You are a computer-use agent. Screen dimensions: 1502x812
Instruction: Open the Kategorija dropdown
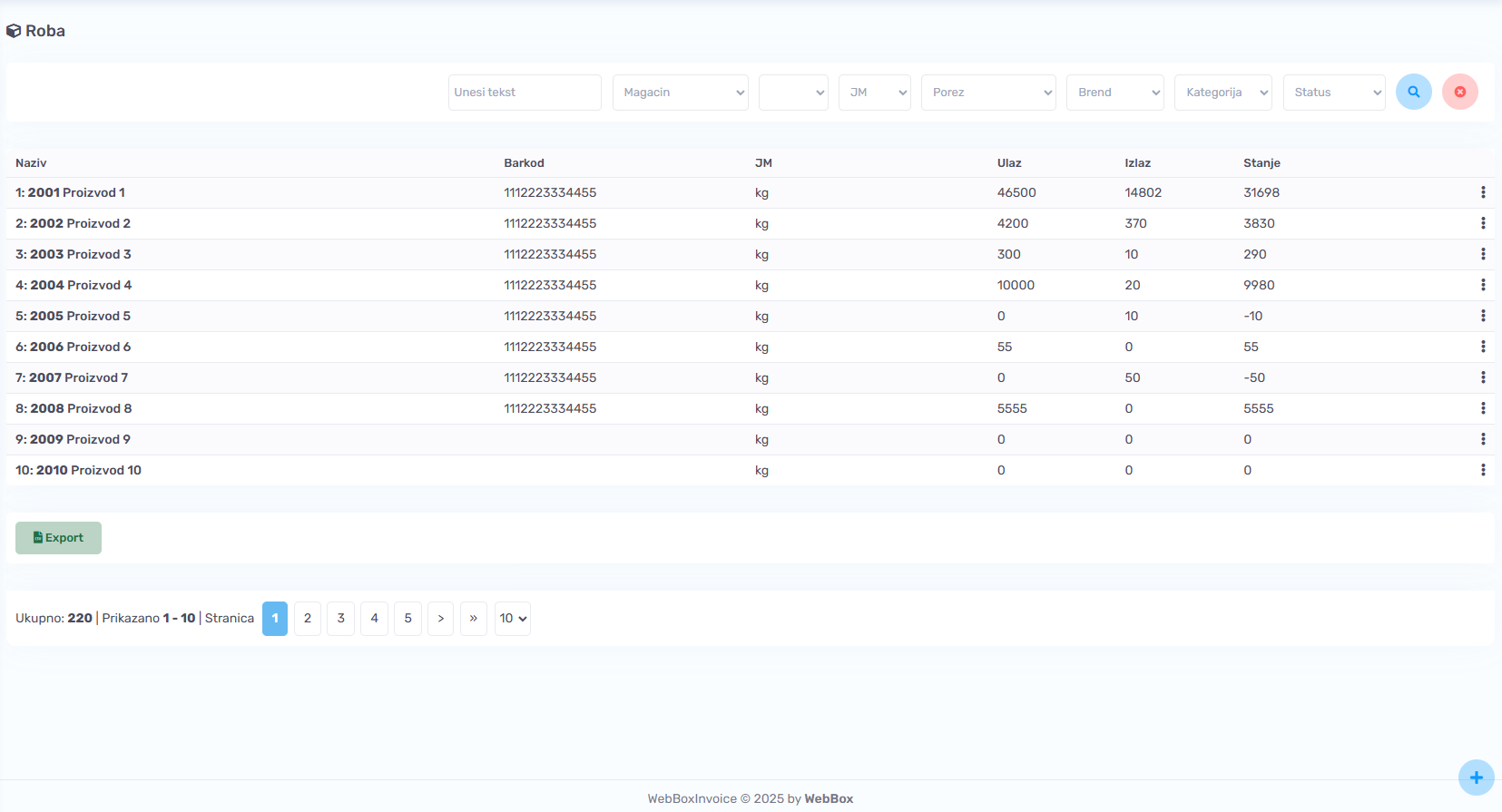[x=1222, y=93]
